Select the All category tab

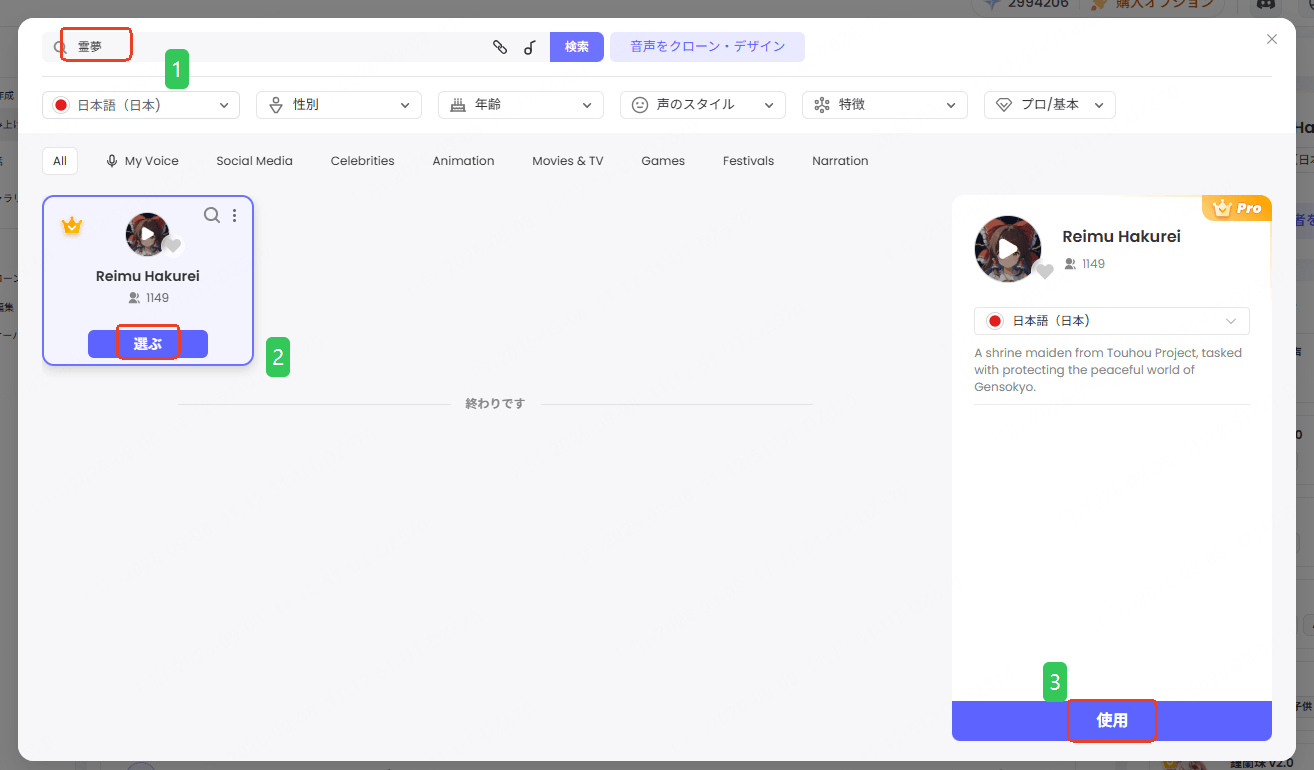60,161
